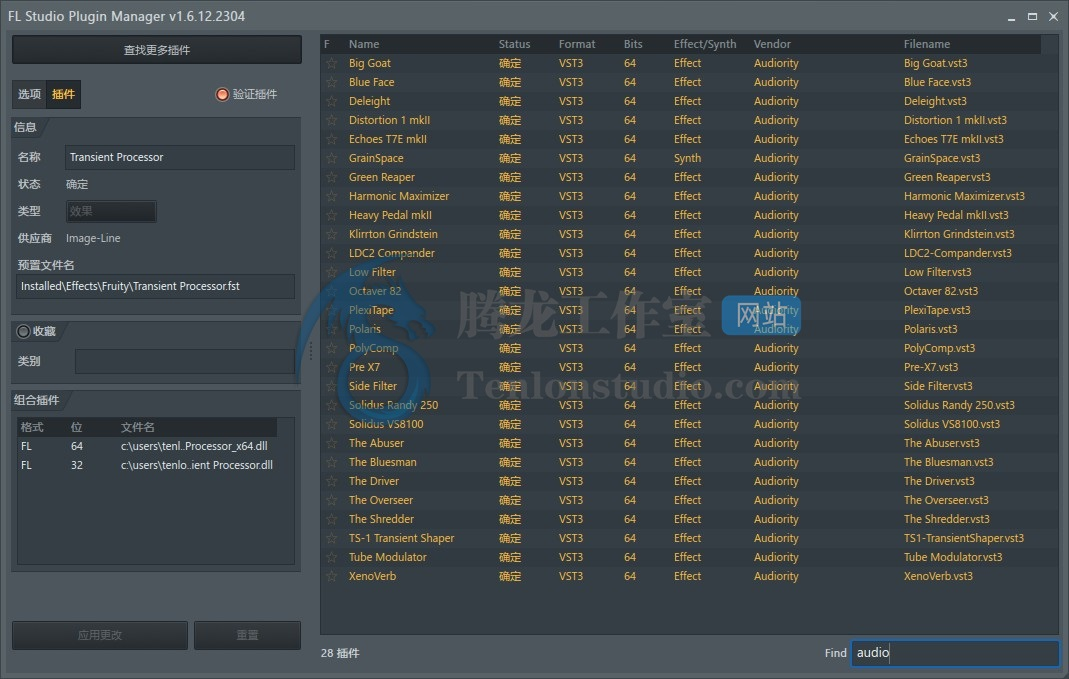Click the 查找更多插件 find more plugins button

(x=157, y=50)
